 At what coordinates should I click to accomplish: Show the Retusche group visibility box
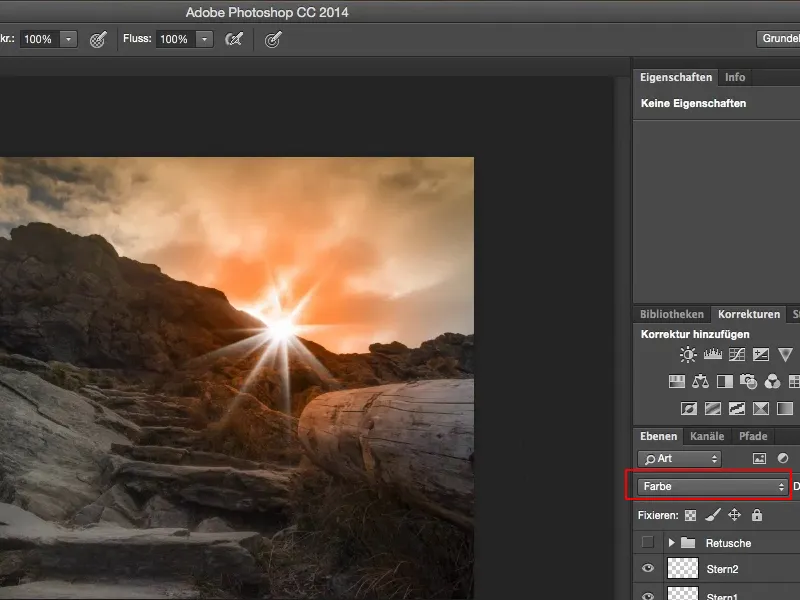648,543
